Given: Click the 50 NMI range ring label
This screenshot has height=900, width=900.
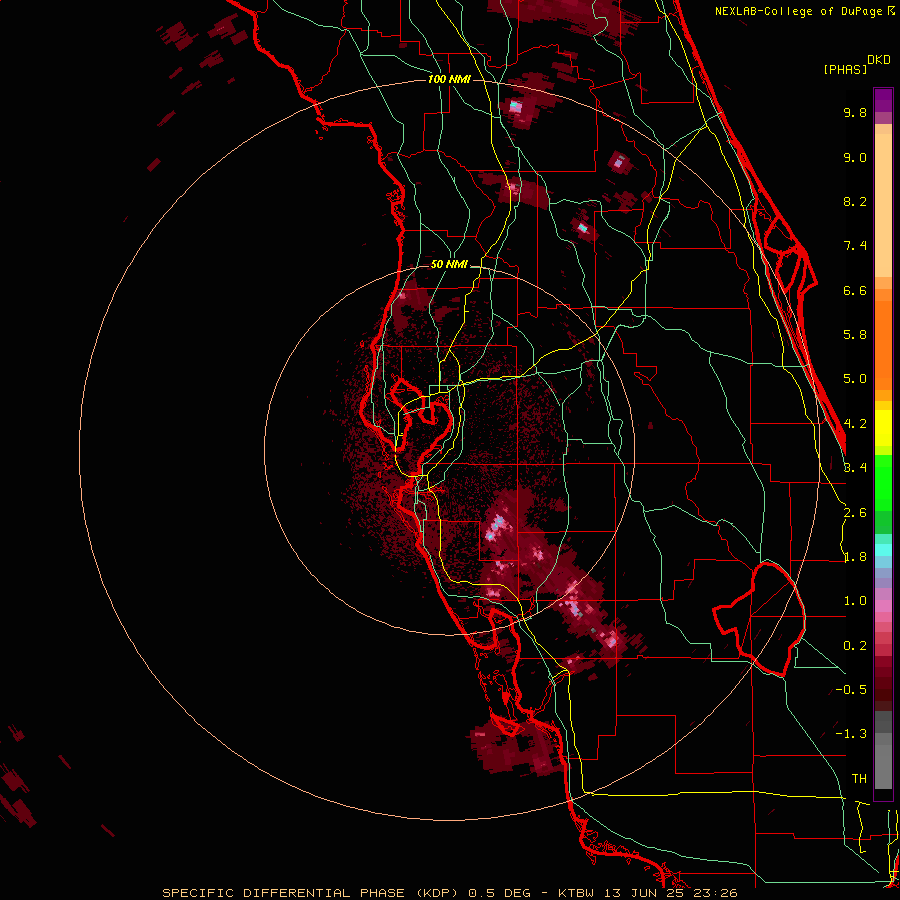Looking at the screenshot, I should (449, 265).
